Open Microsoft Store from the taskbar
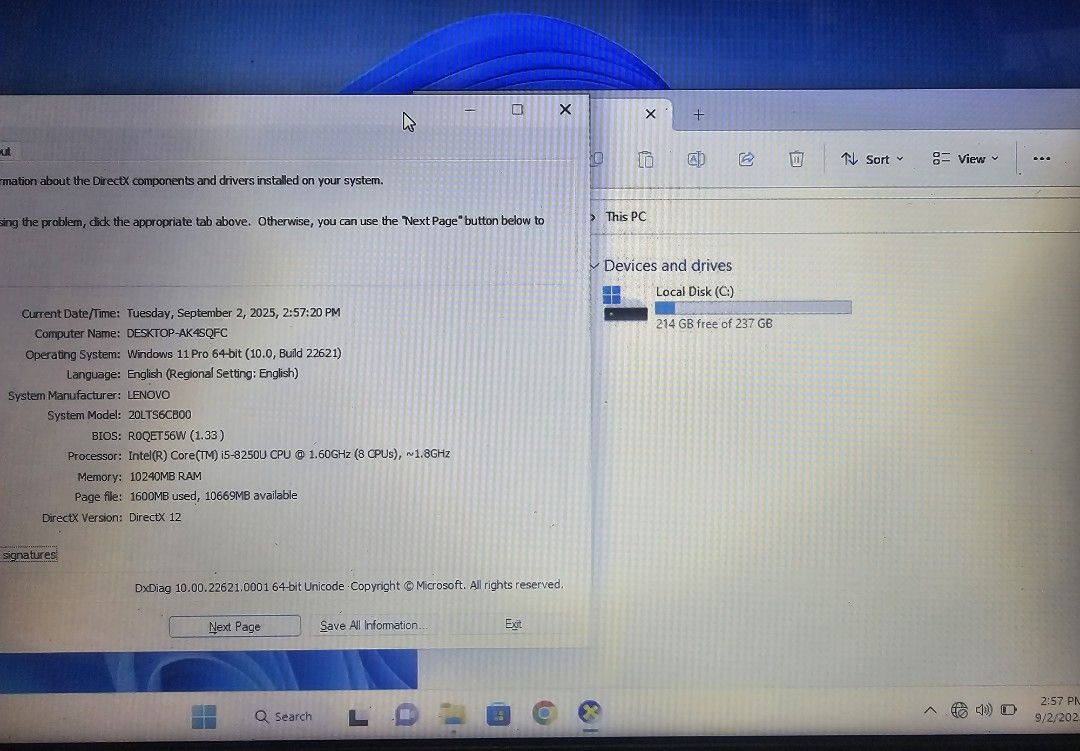This screenshot has height=751, width=1080. [x=498, y=714]
